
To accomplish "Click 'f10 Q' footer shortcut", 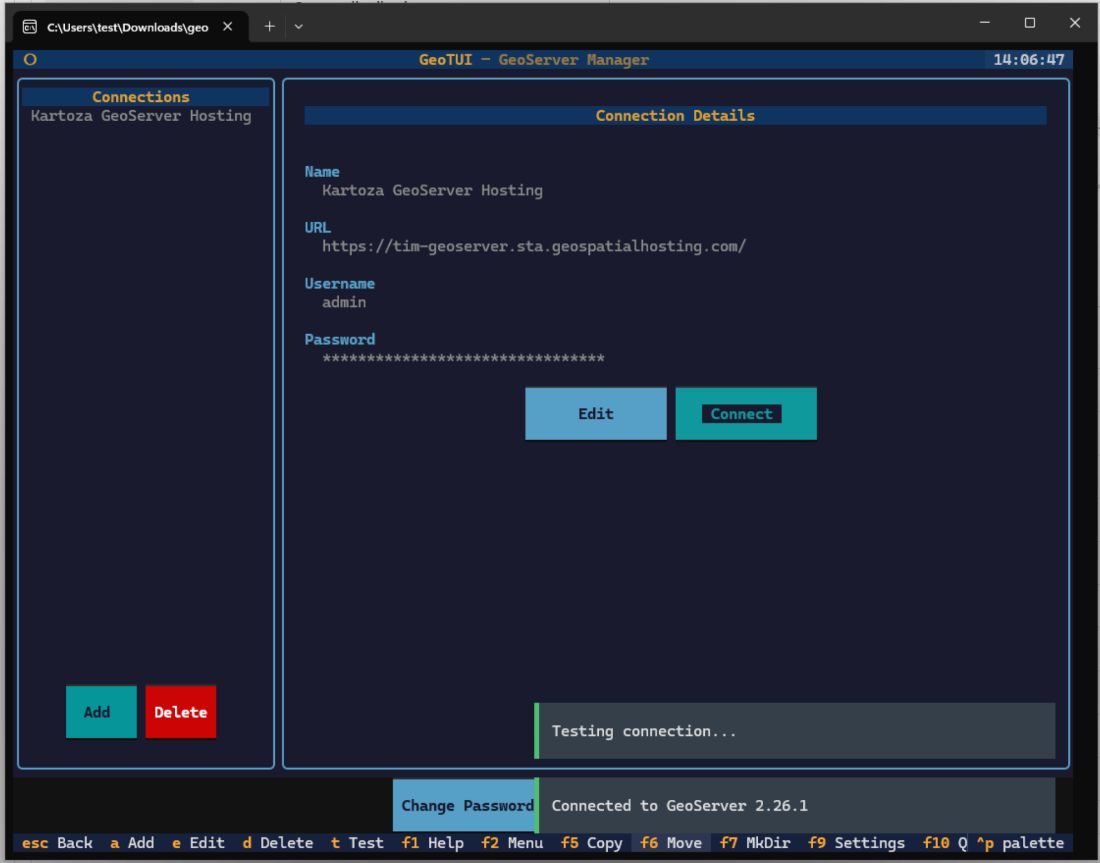I will [x=944, y=843].
